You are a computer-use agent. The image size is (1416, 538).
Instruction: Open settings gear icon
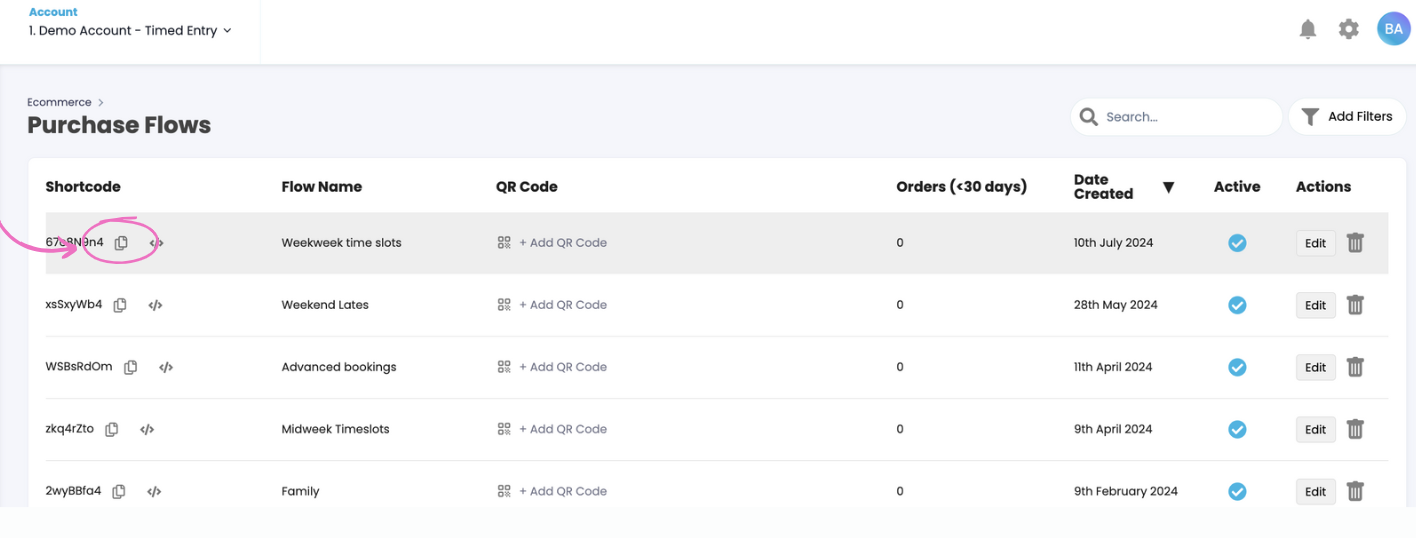point(1349,30)
